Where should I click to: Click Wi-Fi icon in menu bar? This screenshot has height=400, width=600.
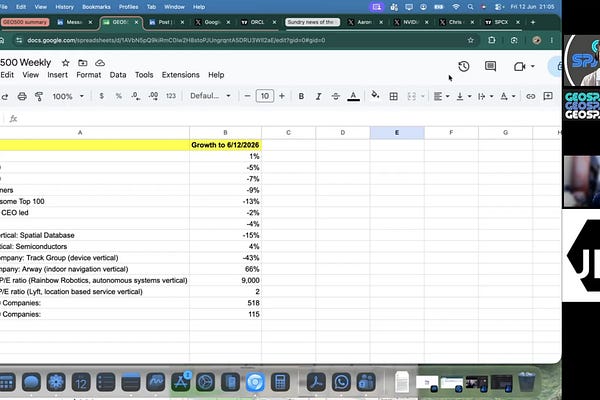[456, 7]
